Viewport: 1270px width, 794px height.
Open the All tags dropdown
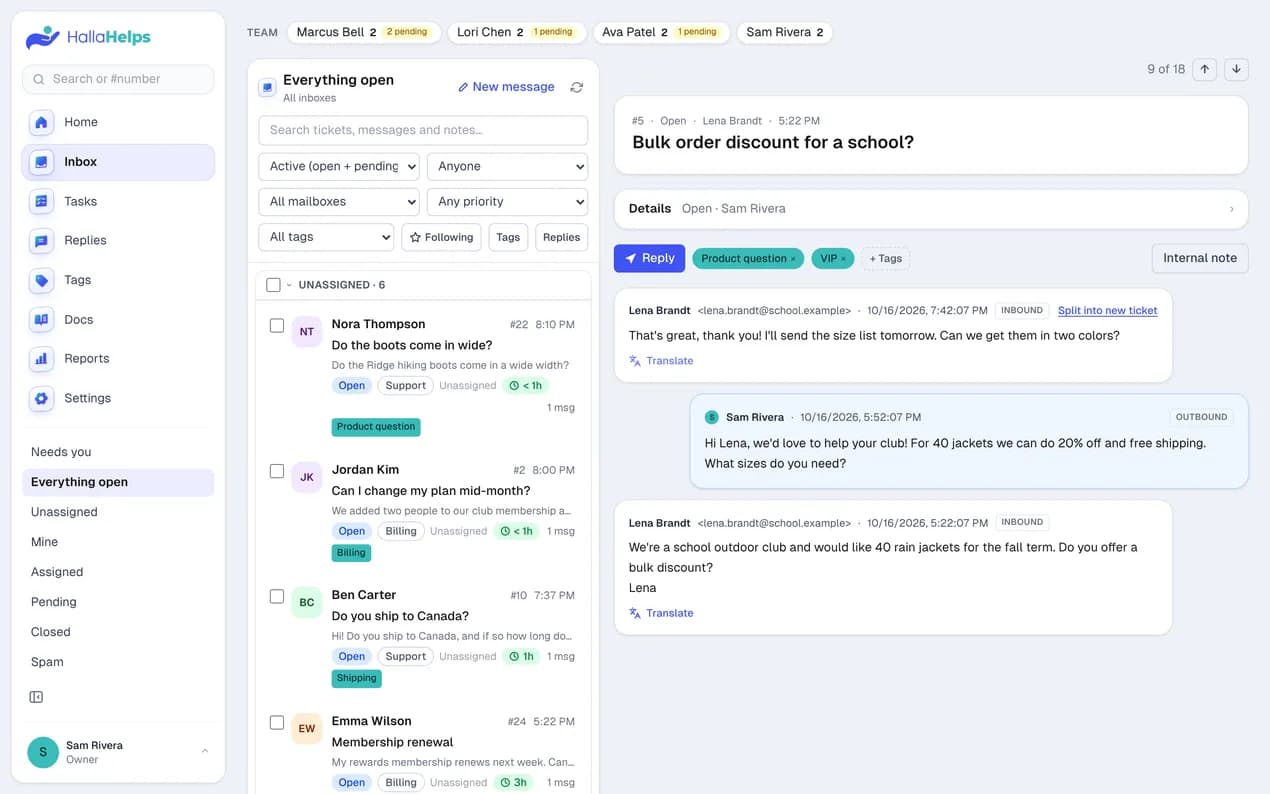tap(326, 237)
